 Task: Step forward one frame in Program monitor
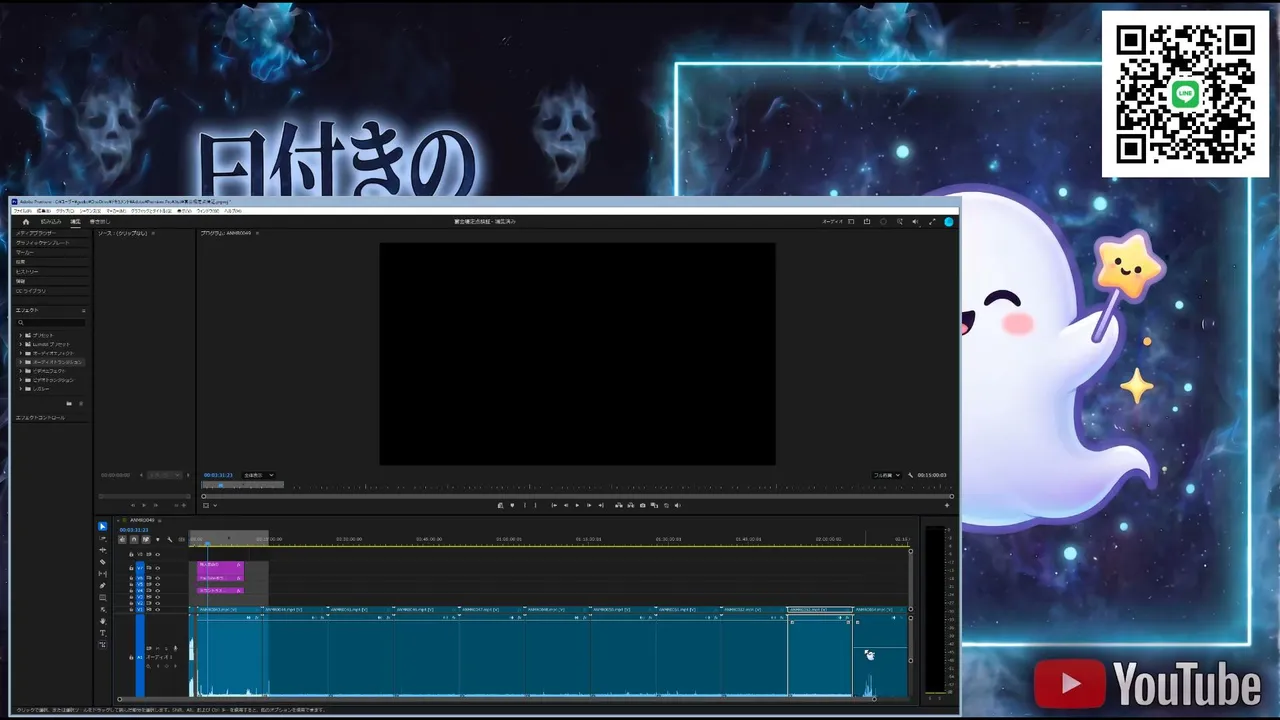[589, 505]
